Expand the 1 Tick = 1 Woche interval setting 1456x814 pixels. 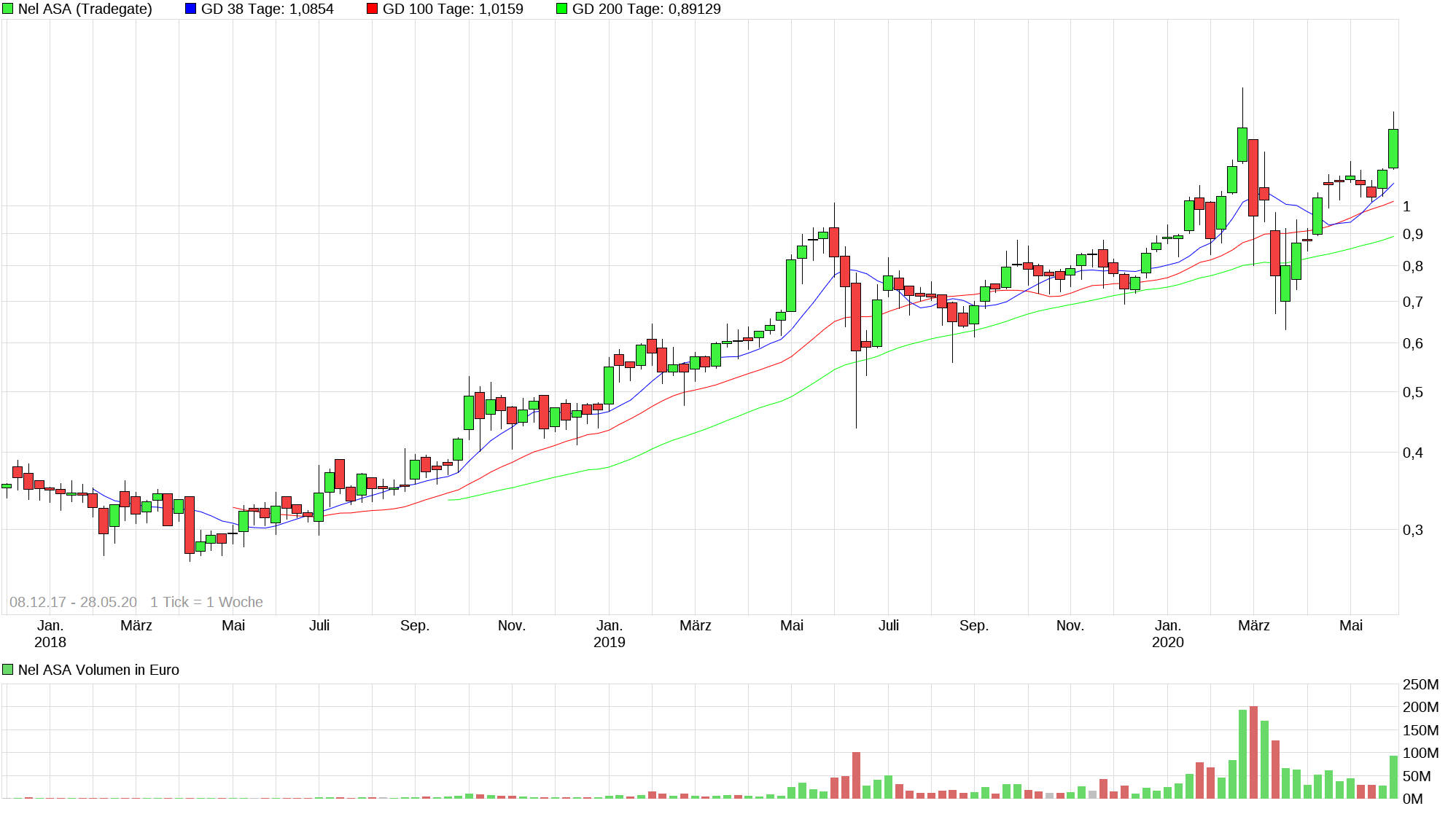pos(206,601)
